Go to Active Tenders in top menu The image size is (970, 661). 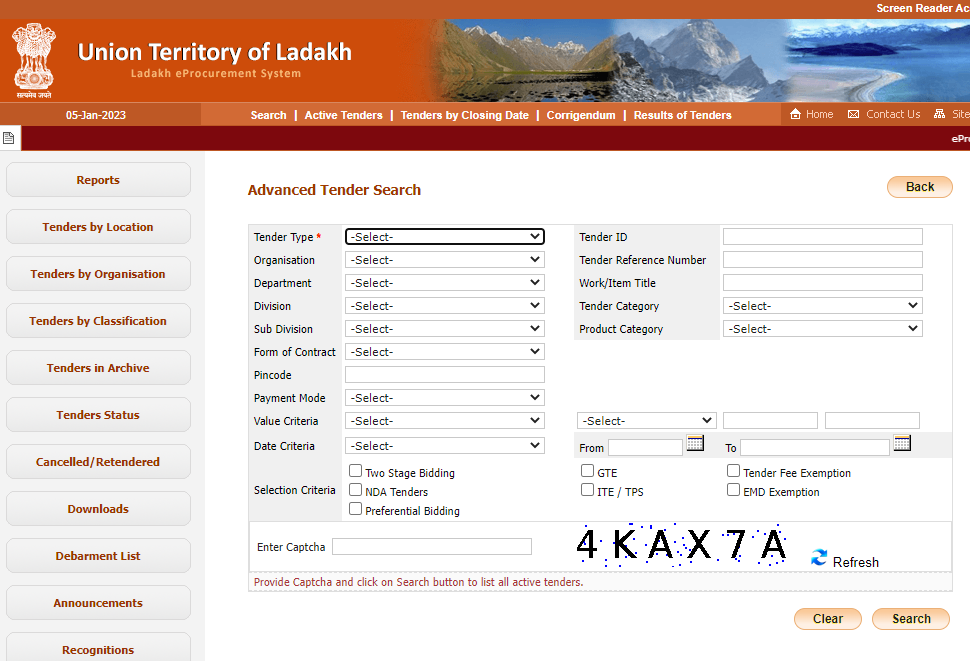[x=343, y=115]
